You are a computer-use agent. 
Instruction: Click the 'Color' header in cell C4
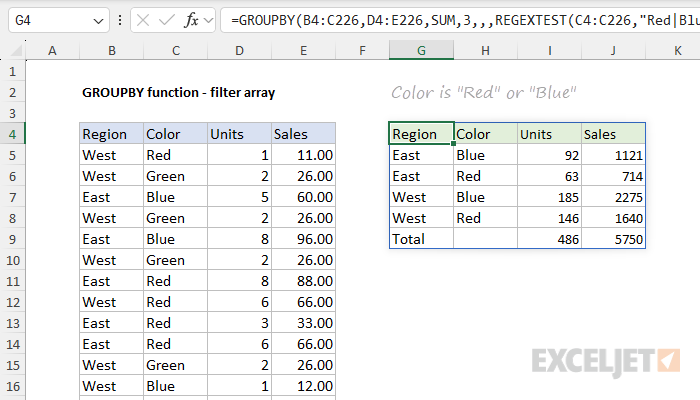[175, 134]
